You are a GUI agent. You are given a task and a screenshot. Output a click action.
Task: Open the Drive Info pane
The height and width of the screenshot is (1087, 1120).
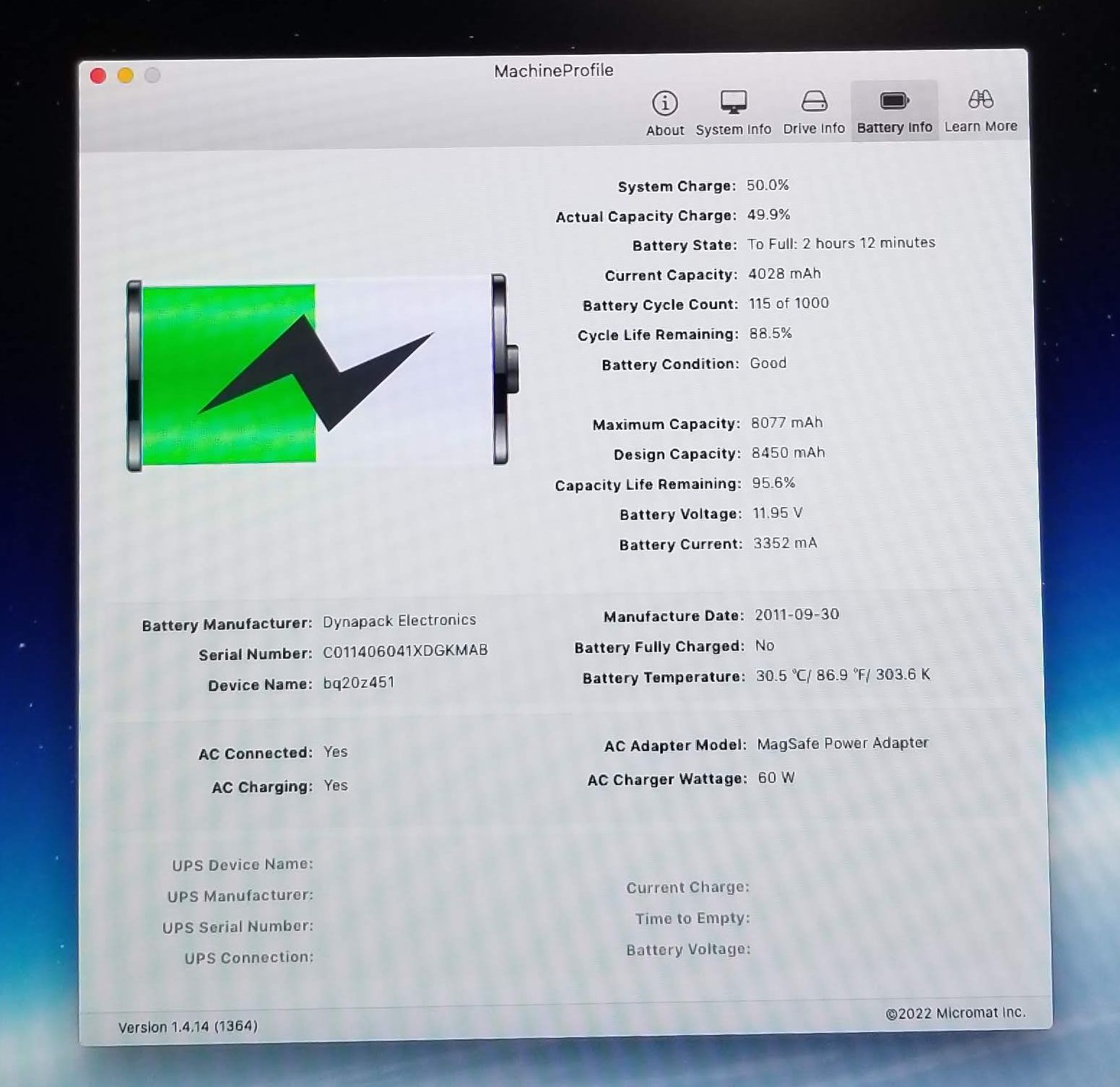click(x=814, y=112)
